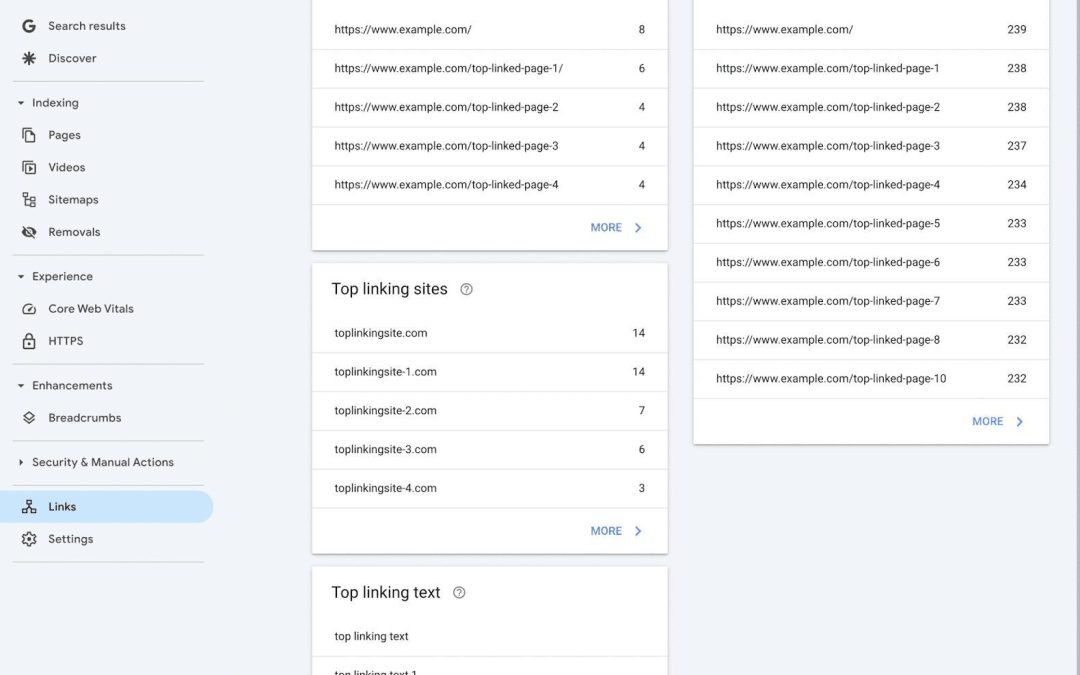
Task: Open help icon beside Top linking text
Action: pos(459,592)
